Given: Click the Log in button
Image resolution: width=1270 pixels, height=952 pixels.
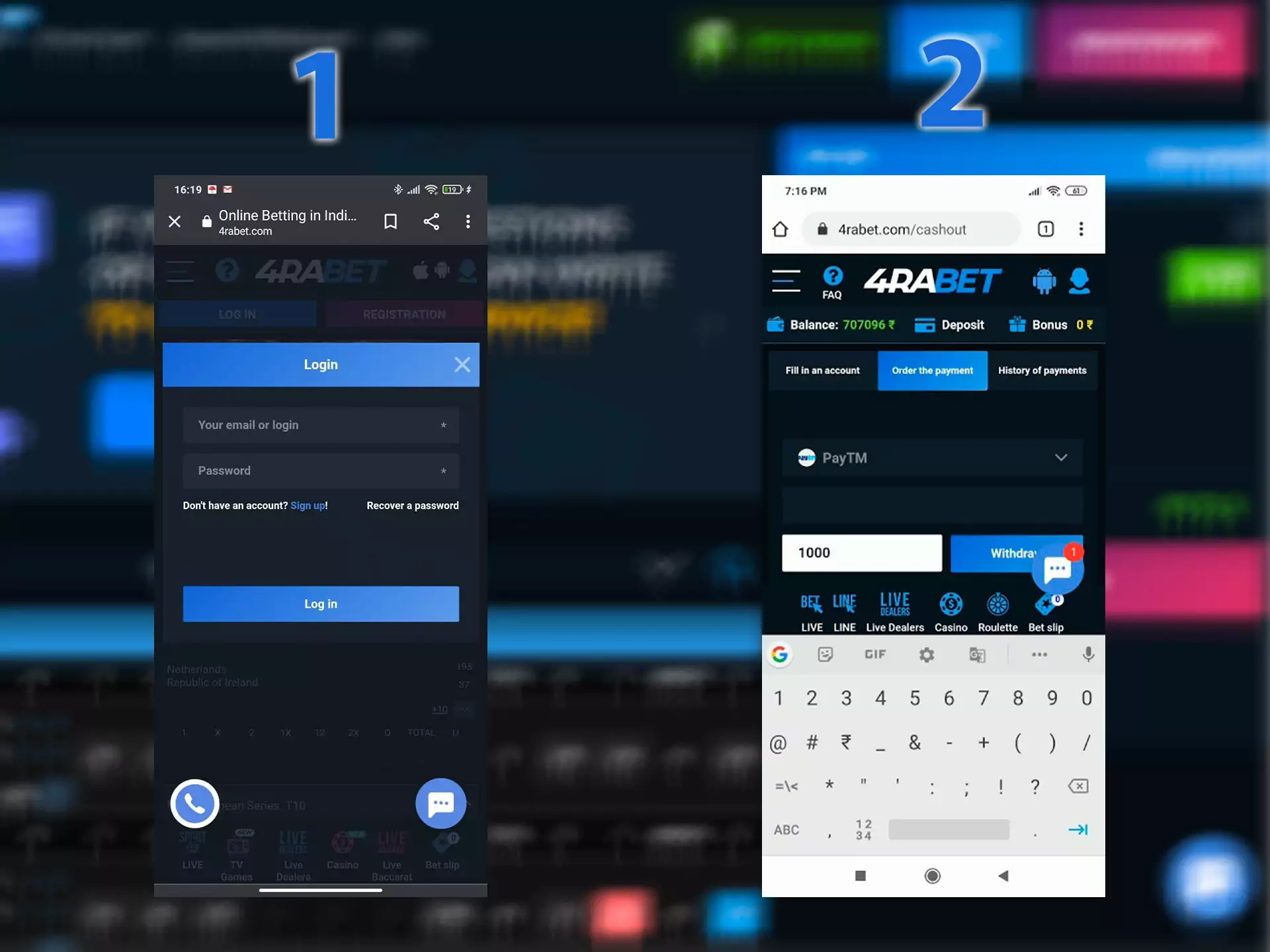Looking at the screenshot, I should (321, 603).
